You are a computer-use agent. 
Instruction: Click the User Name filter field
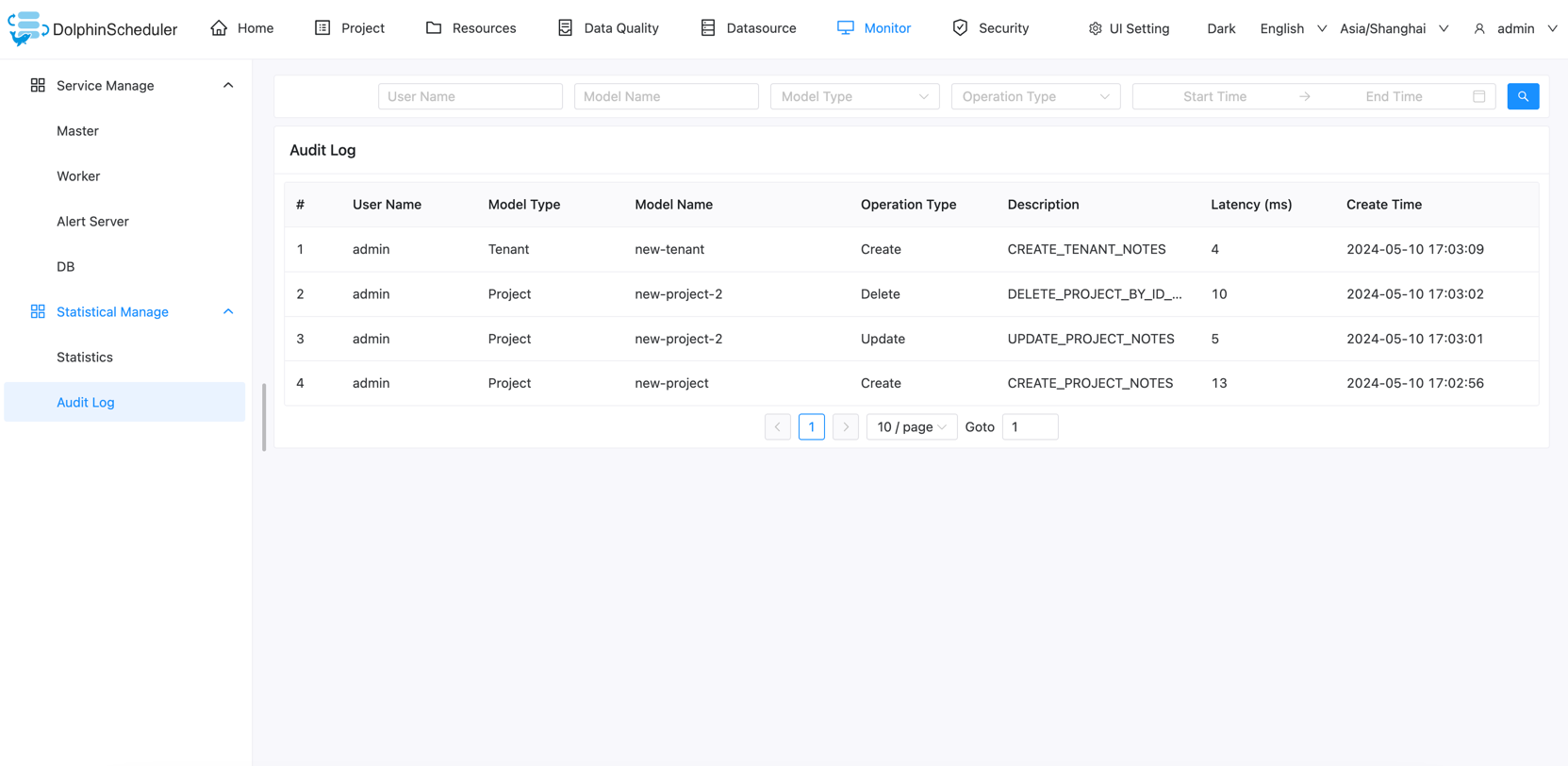point(470,96)
